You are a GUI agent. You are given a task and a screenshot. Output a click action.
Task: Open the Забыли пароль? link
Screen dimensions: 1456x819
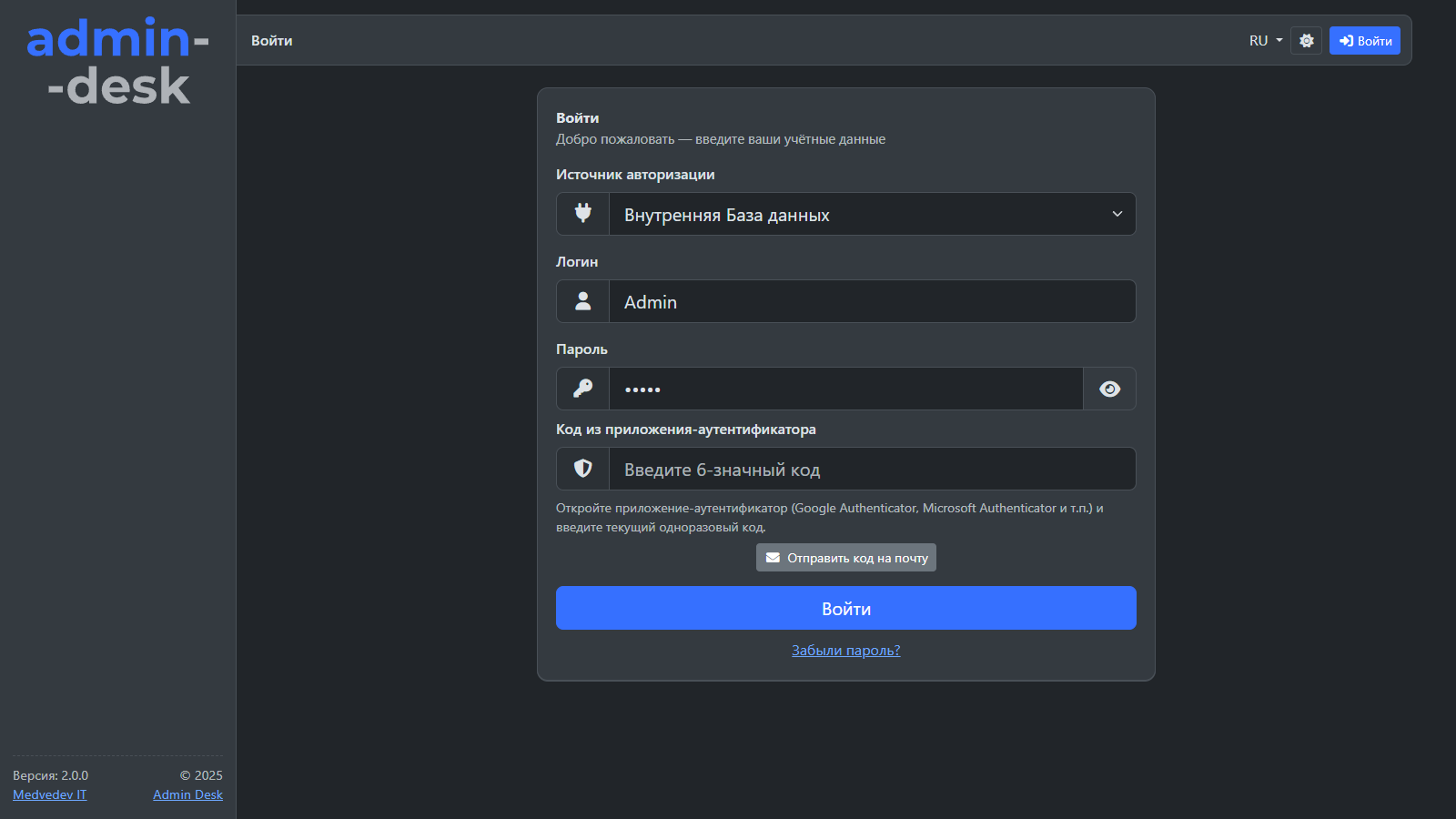pyautogui.click(x=845, y=651)
